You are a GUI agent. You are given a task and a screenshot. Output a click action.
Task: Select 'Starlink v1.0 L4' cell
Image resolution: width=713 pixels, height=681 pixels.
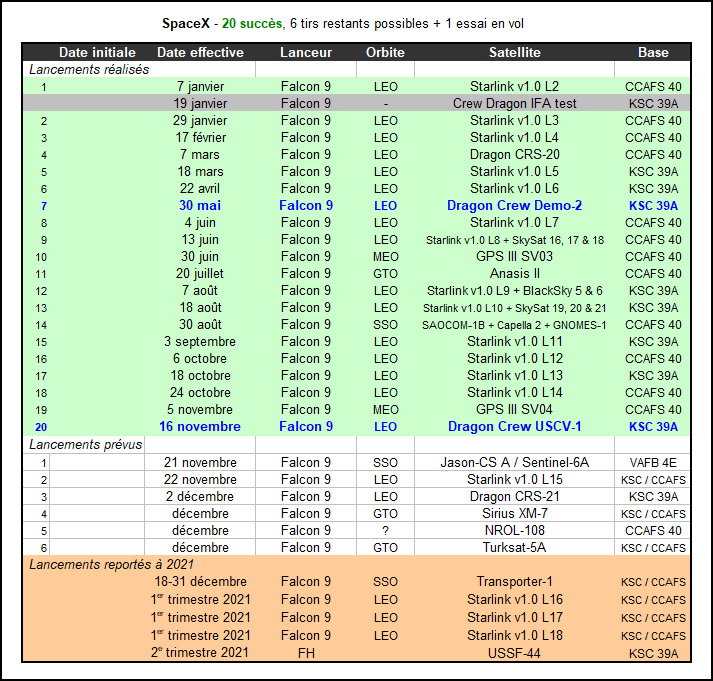pyautogui.click(x=514, y=137)
